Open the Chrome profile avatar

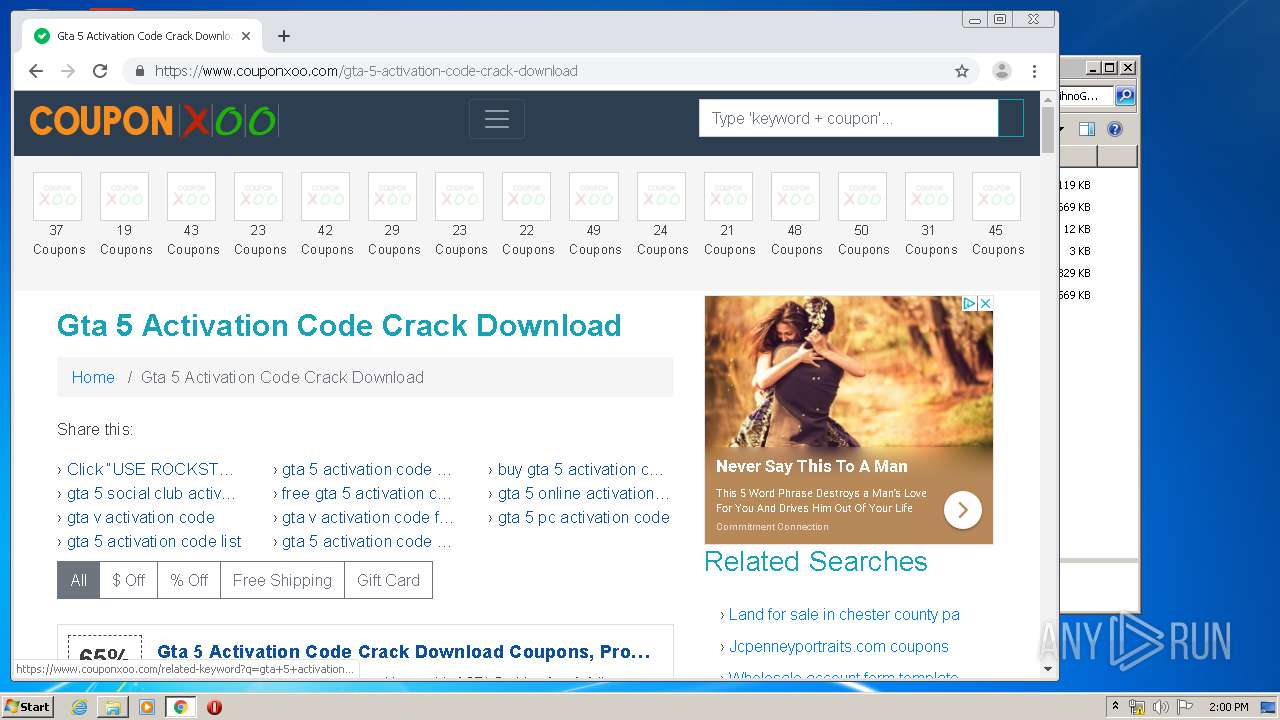[x=1001, y=71]
